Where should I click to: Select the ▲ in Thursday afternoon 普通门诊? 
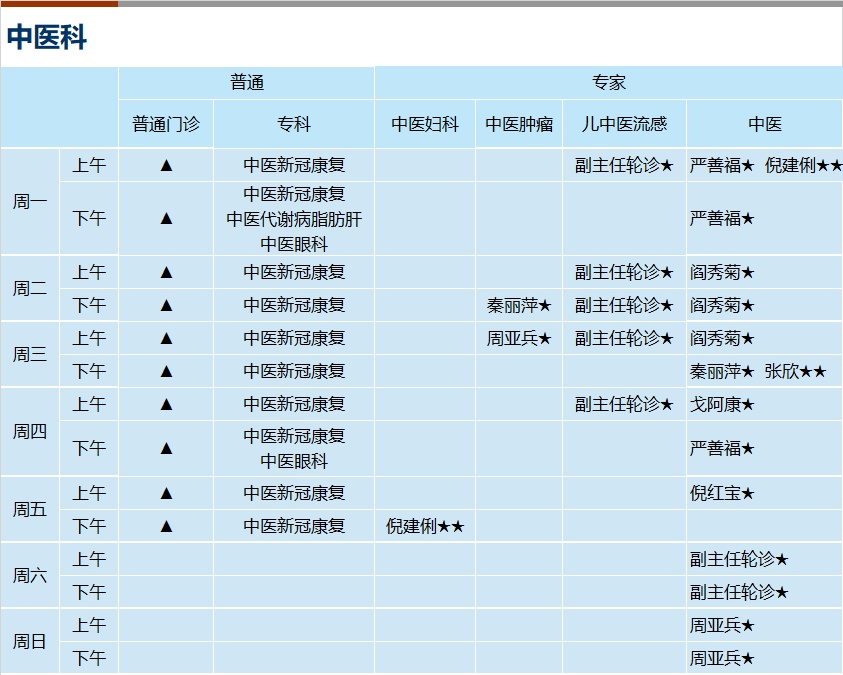coord(166,449)
